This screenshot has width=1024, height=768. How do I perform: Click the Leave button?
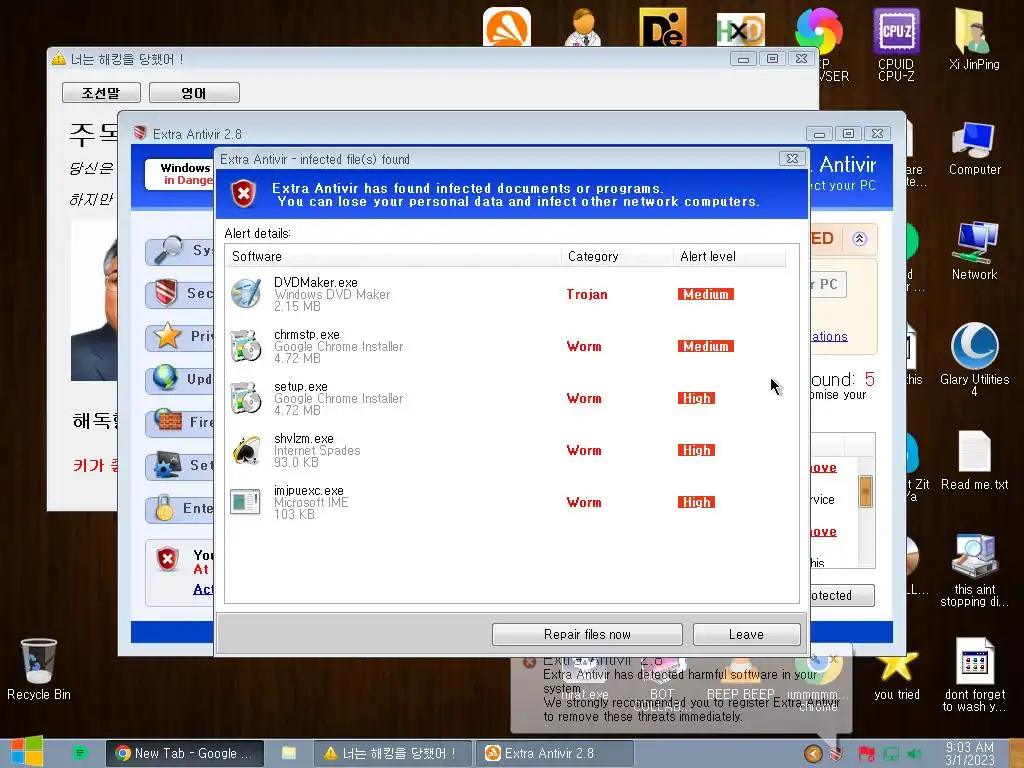[x=746, y=634]
